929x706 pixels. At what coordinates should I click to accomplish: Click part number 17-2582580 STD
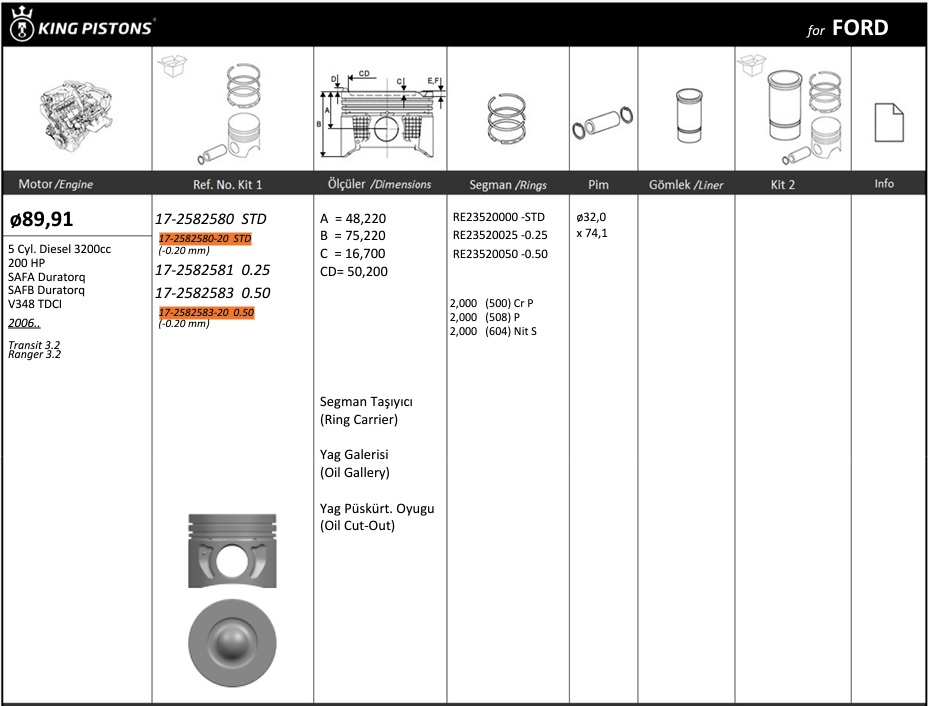[210, 219]
